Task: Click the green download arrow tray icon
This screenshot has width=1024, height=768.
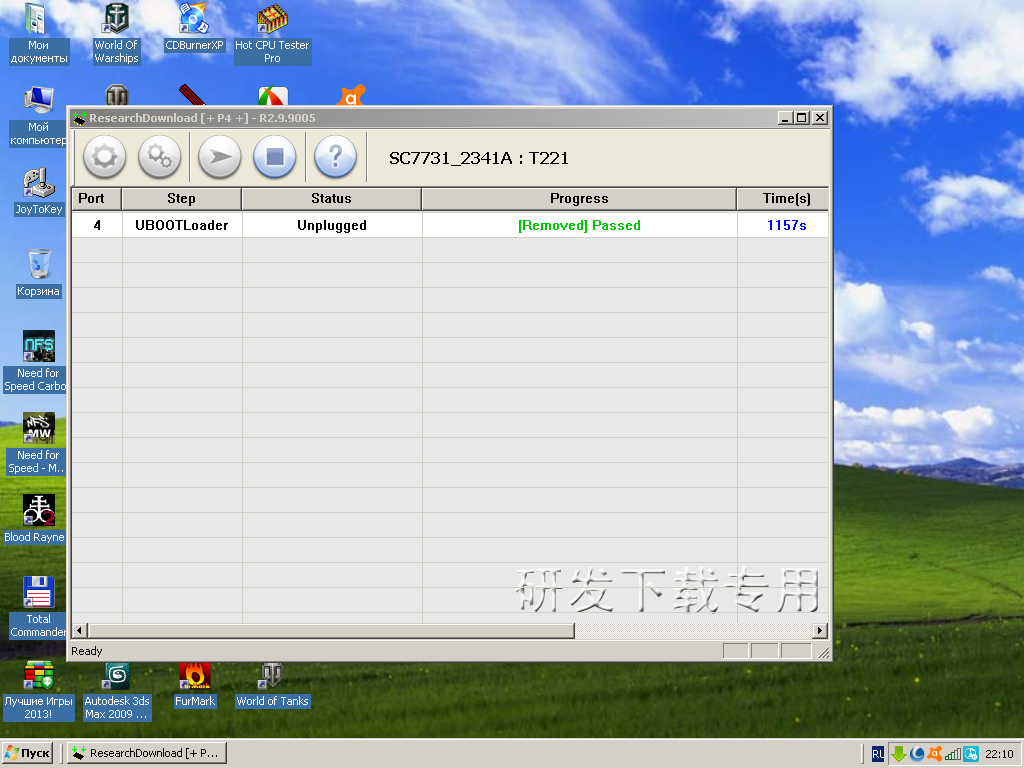Action: point(899,754)
